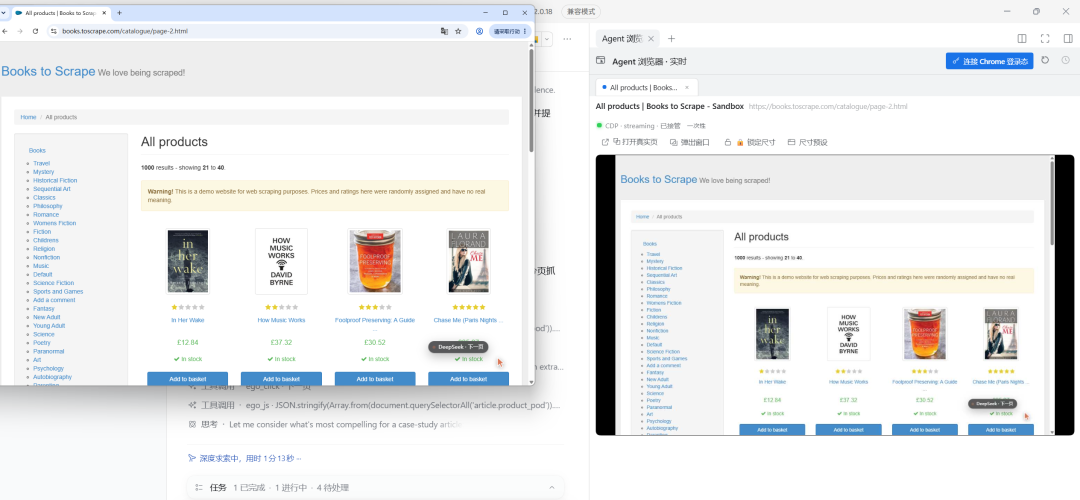The height and width of the screenshot is (500, 1080).
Task: Open three-dots more menu behind Chrome window
Action: (x=568, y=39)
